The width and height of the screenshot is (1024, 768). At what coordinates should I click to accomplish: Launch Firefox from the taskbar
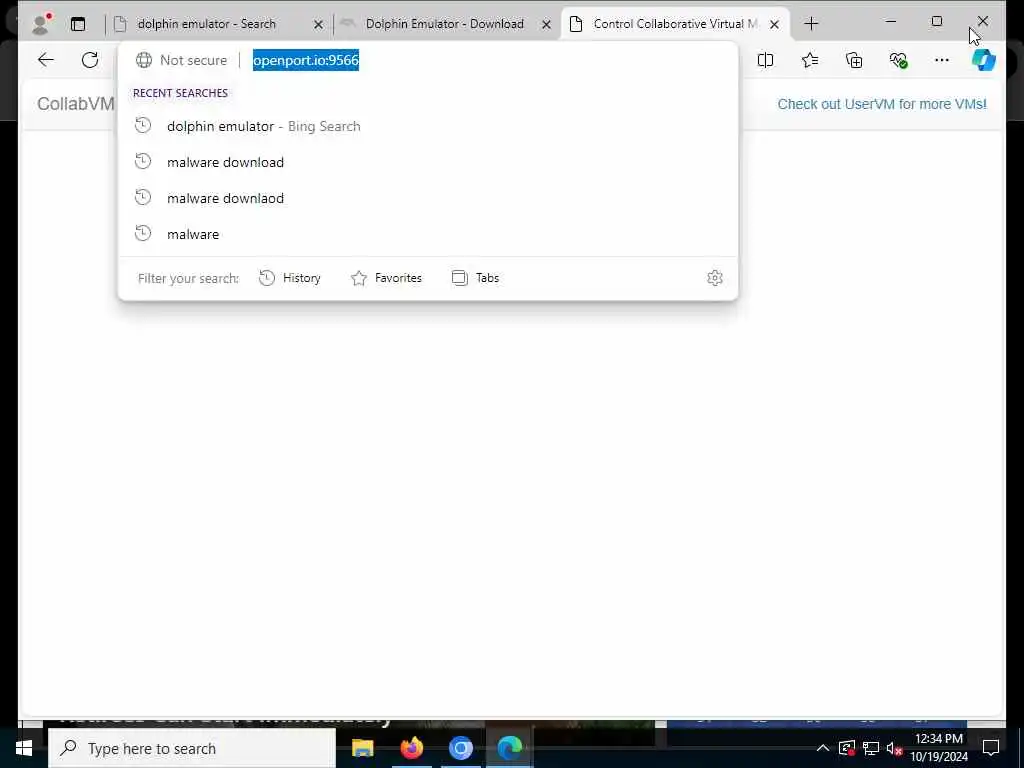(411, 748)
